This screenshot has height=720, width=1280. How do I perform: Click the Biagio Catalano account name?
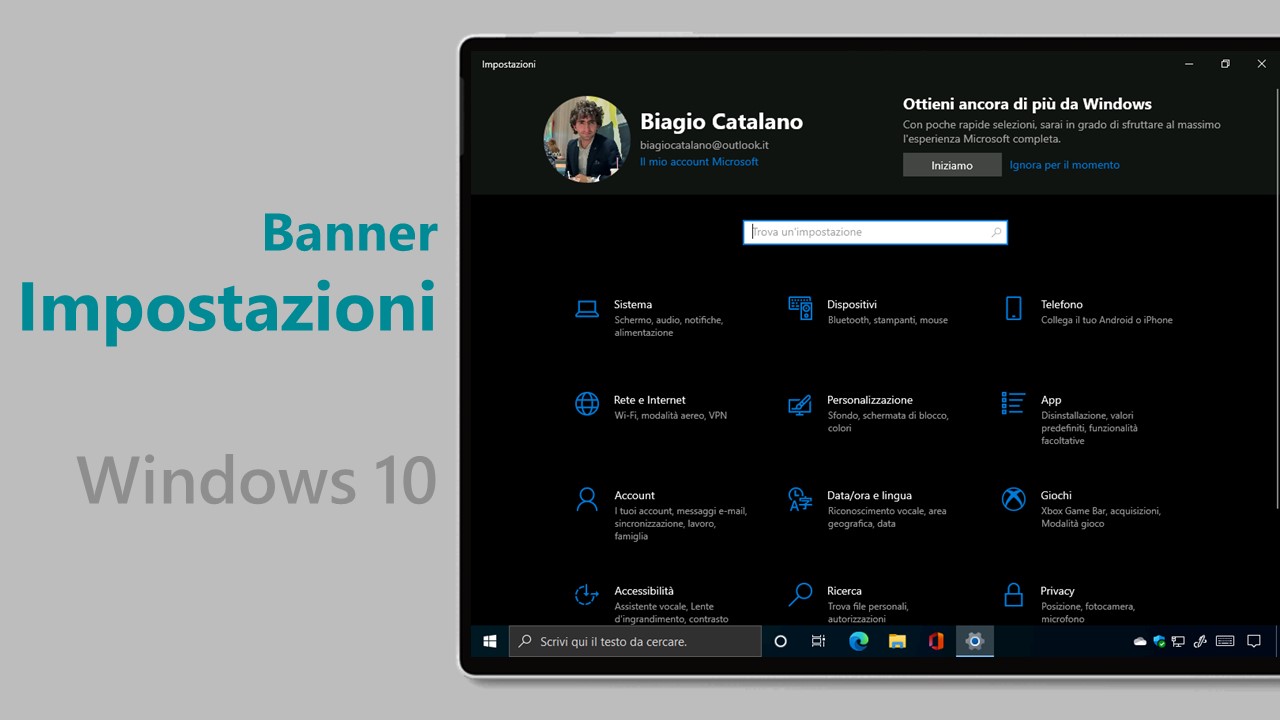point(721,122)
